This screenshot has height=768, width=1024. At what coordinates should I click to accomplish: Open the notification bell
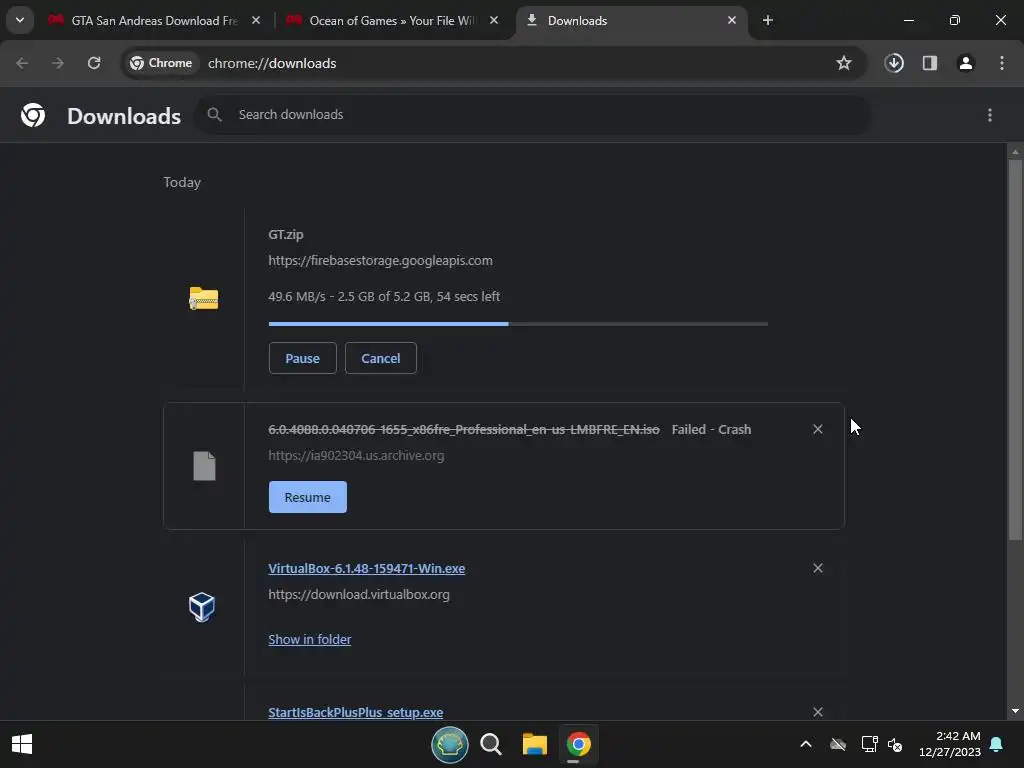pyautogui.click(x=997, y=744)
